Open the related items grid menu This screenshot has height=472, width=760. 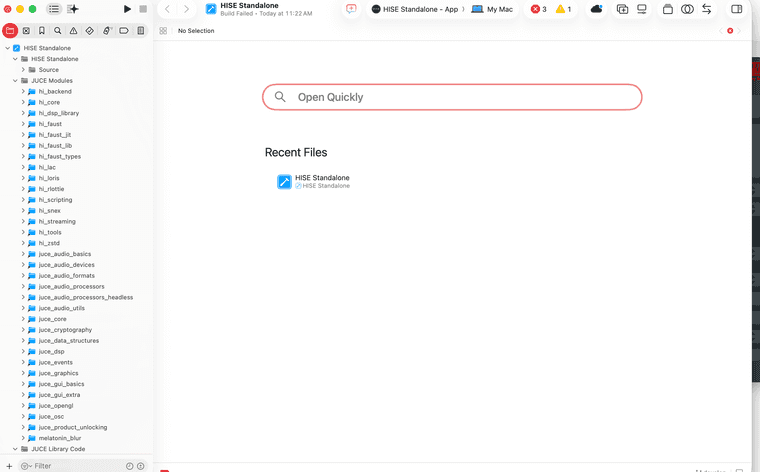[x=163, y=31]
